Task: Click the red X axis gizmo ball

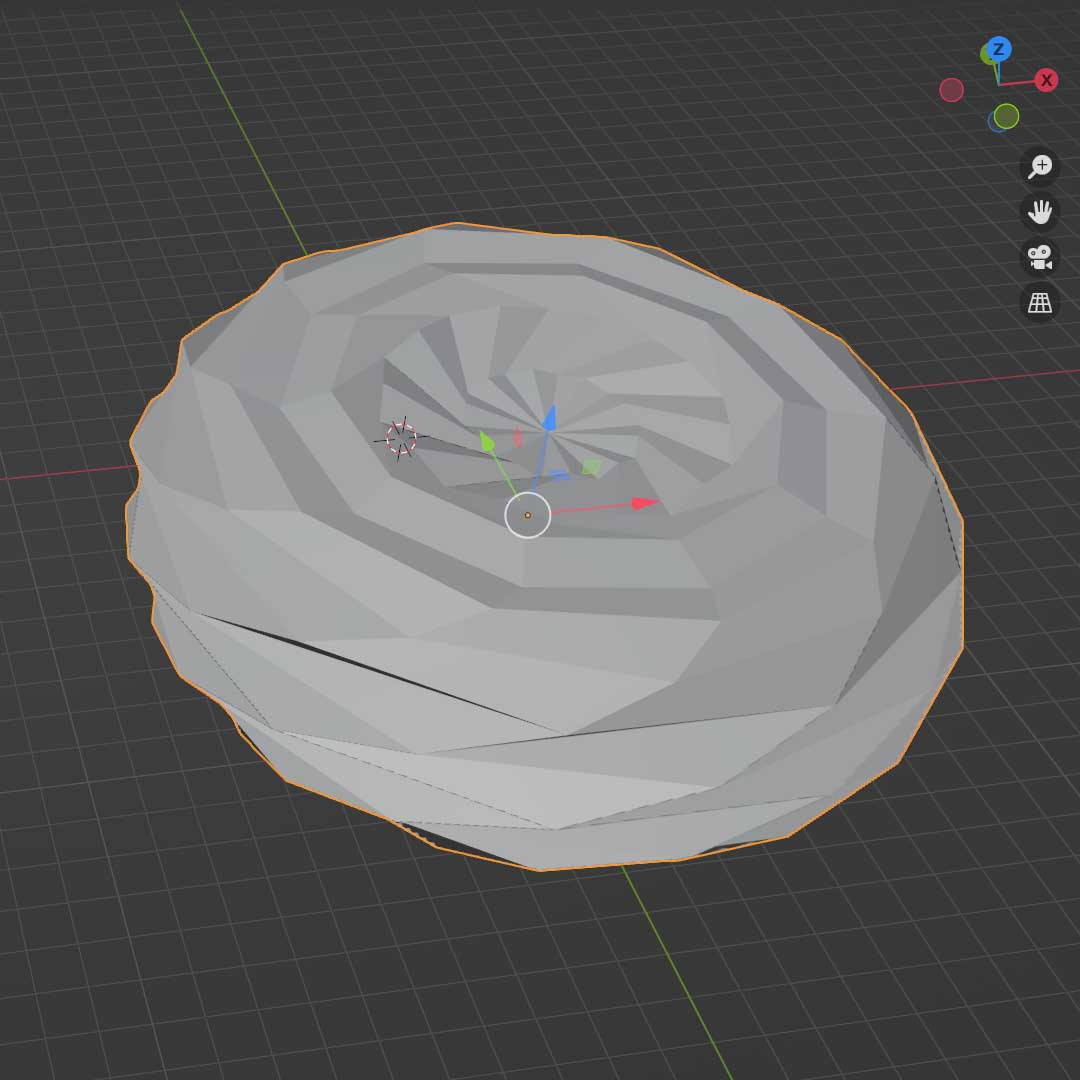Action: 1046,80
